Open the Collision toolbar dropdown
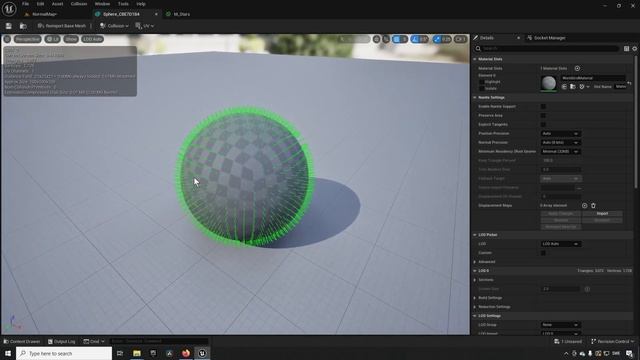This screenshot has width=640, height=360. [x=114, y=26]
